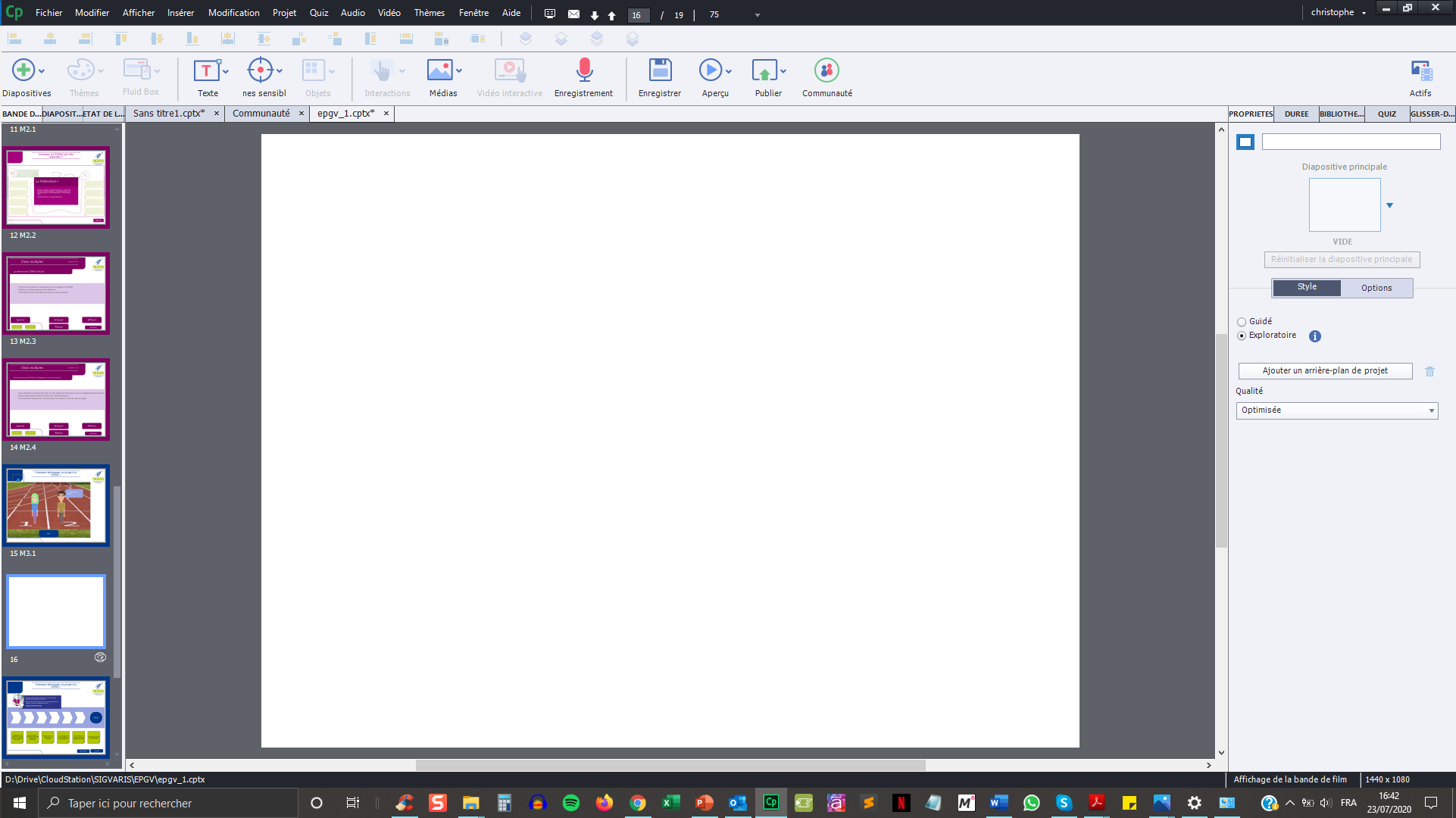Click the Enregistrement microphone icon
This screenshot has width=1456, height=818.
pos(583,70)
